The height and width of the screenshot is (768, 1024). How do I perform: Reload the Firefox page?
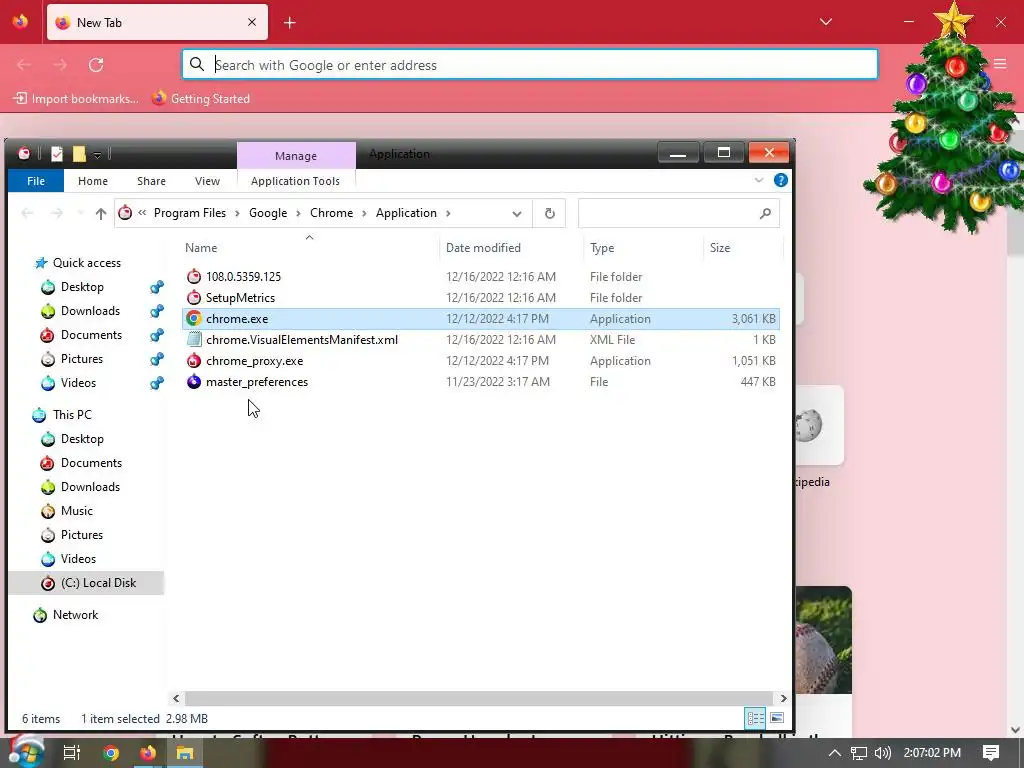(96, 65)
